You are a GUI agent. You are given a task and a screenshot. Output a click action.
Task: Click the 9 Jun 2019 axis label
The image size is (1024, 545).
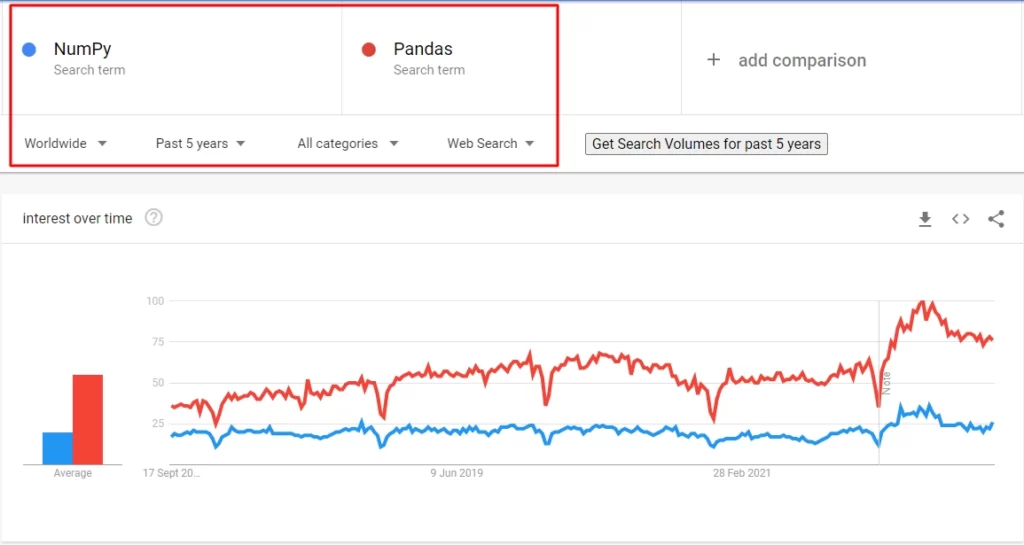456,473
